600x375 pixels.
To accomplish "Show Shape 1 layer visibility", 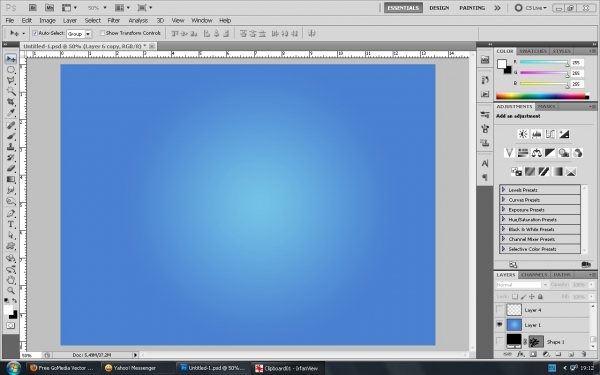I will click(x=499, y=341).
